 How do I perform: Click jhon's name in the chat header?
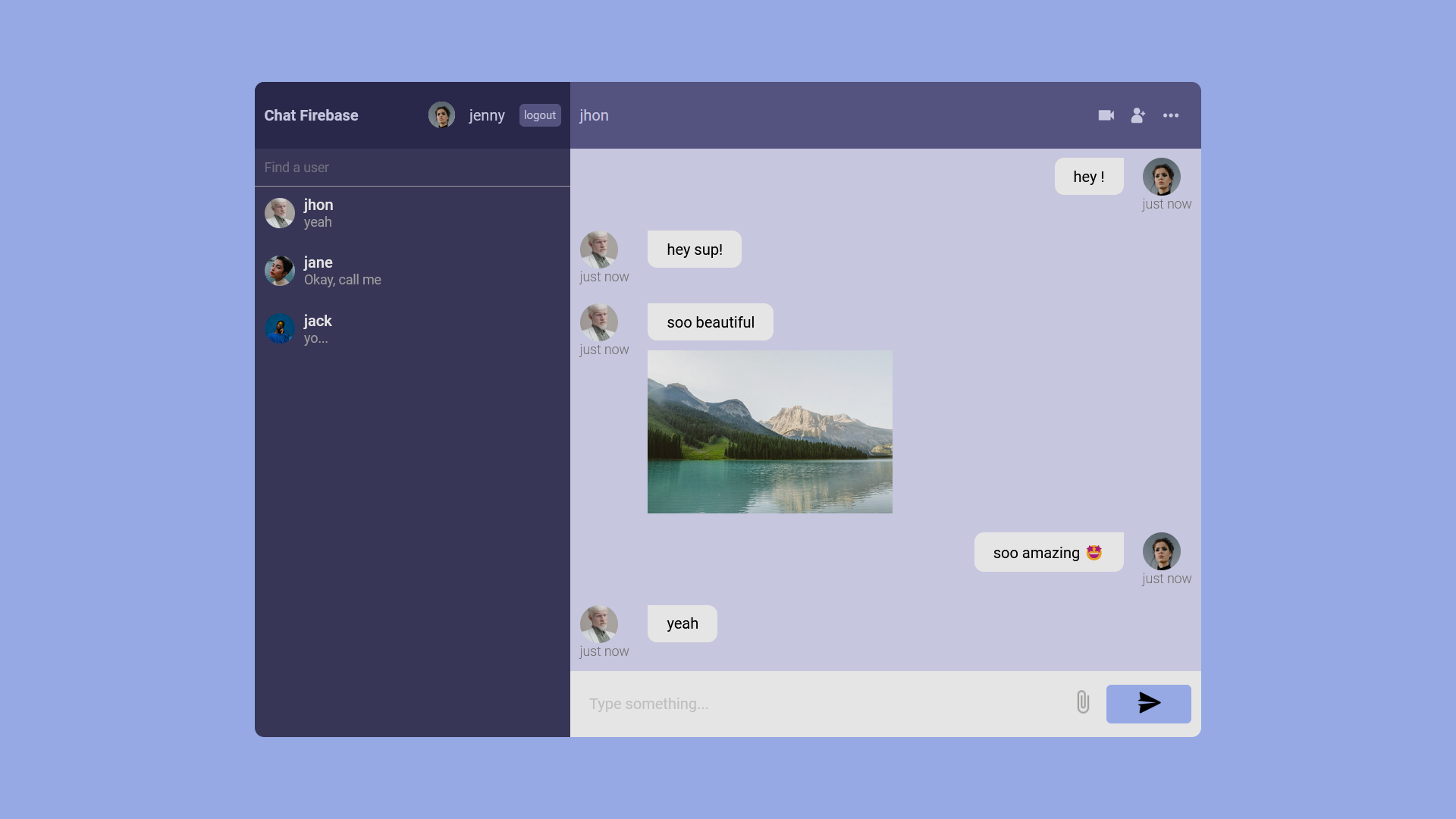(x=594, y=115)
